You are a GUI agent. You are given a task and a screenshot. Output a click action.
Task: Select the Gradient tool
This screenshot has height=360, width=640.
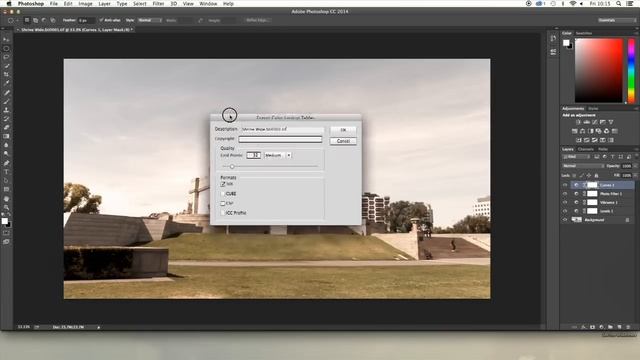point(6,136)
